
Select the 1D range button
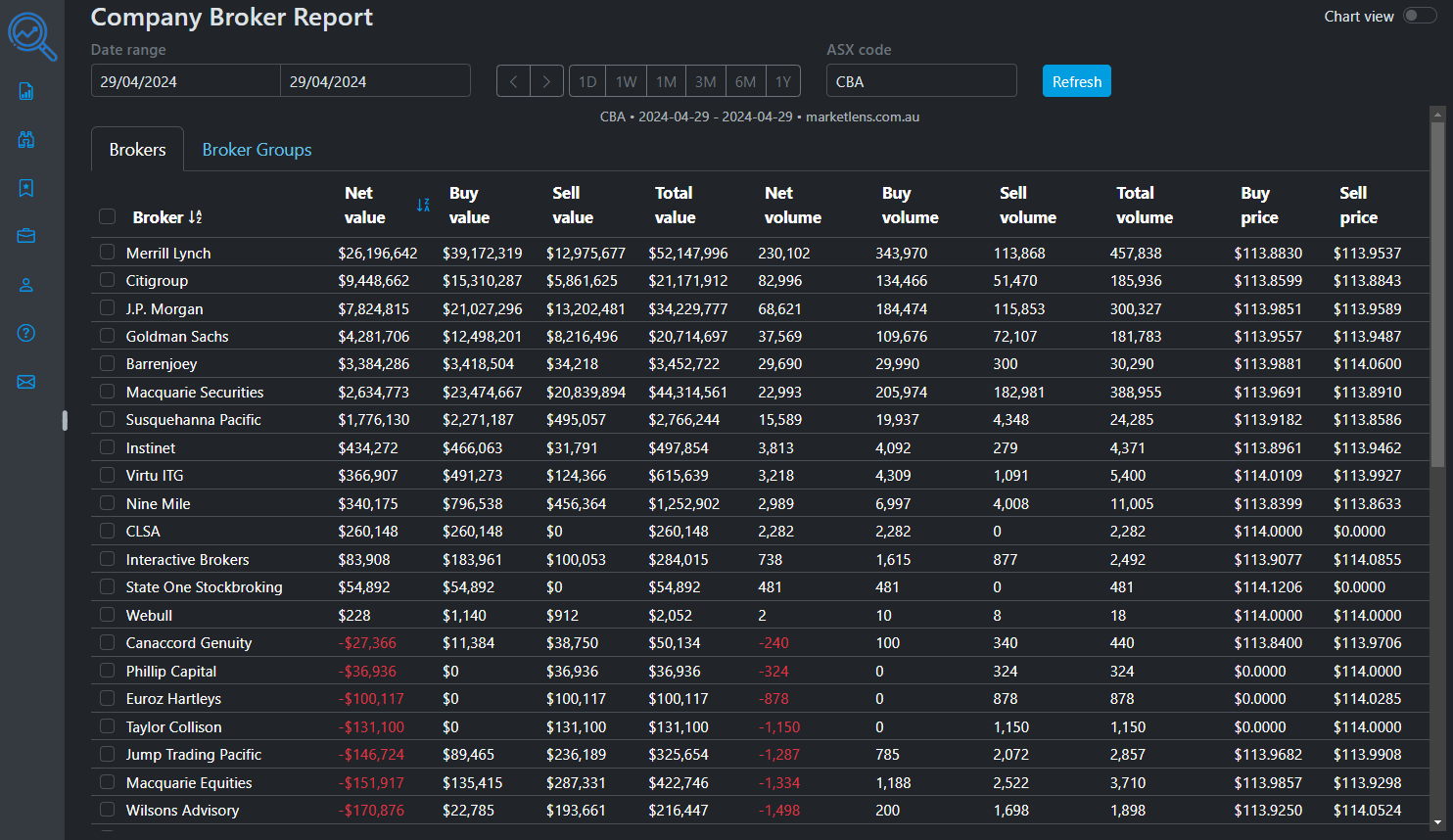click(x=587, y=81)
